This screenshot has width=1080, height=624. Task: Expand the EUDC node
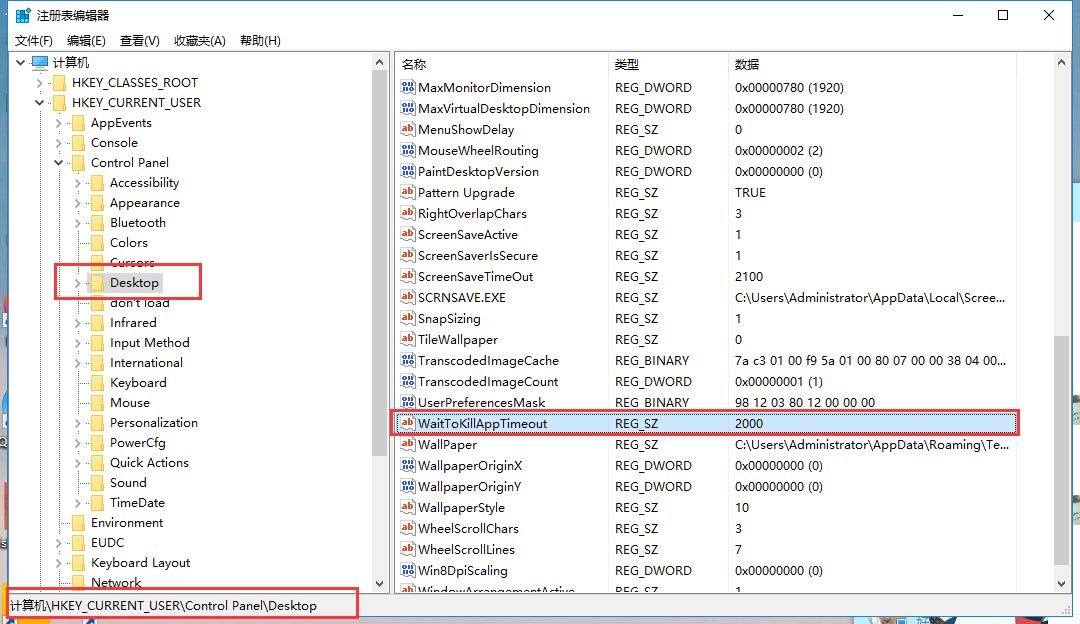59,543
